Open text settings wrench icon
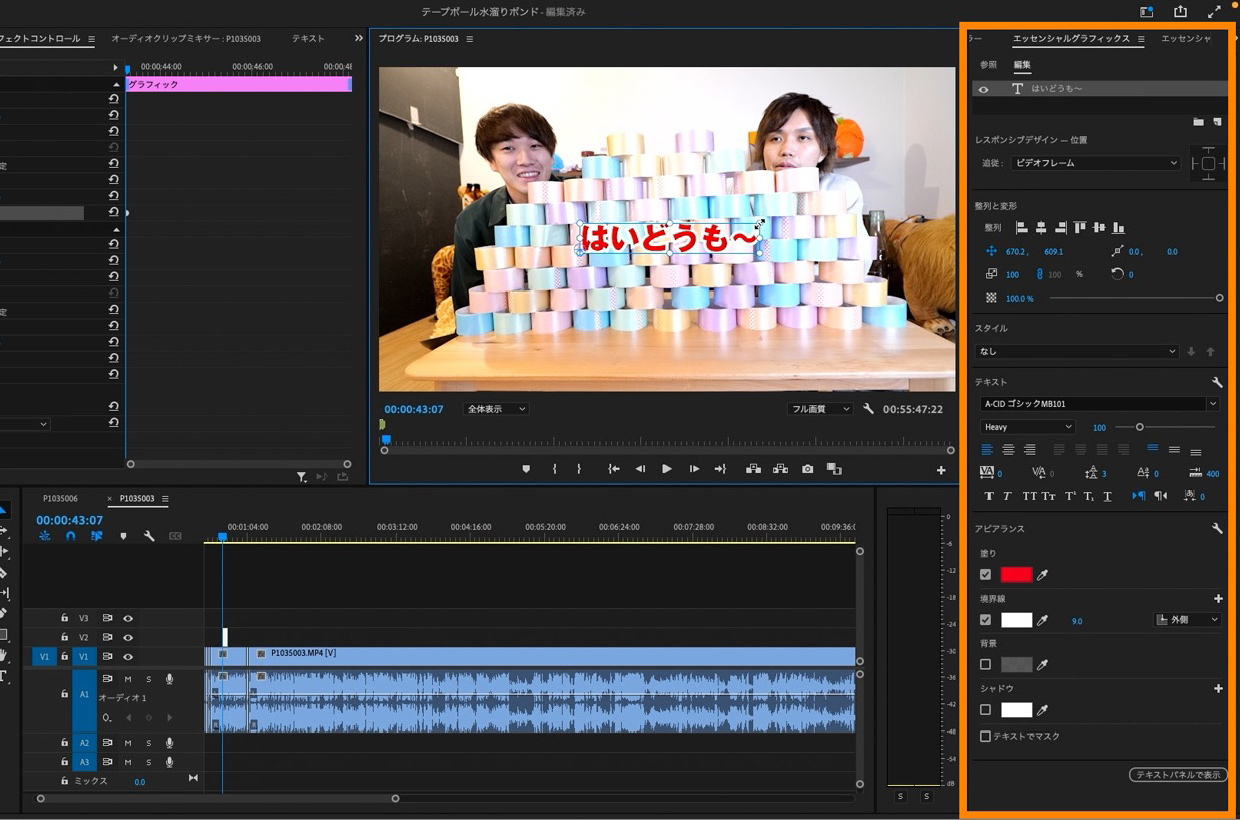The image size is (1240, 820). pyautogui.click(x=1217, y=382)
